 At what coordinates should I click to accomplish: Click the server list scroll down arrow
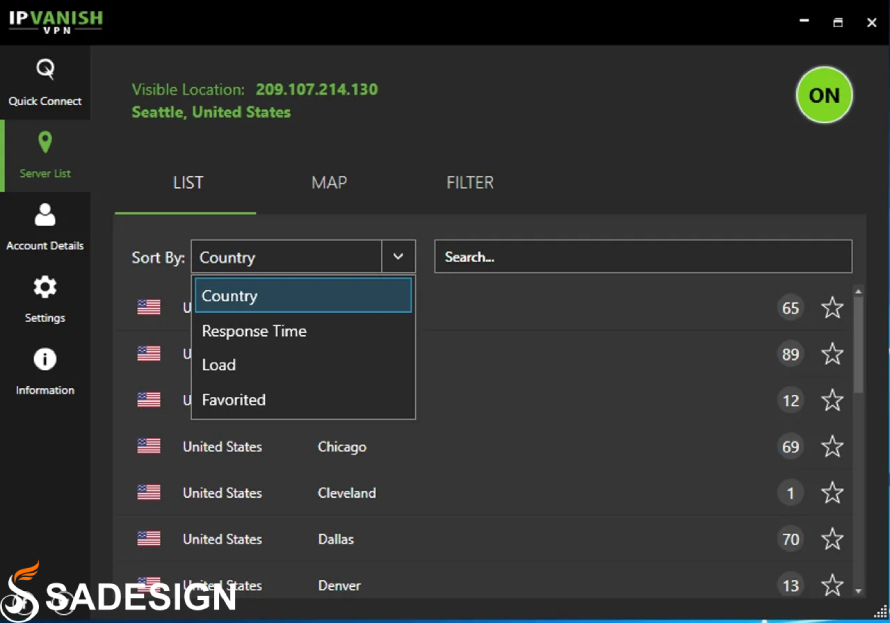click(859, 591)
